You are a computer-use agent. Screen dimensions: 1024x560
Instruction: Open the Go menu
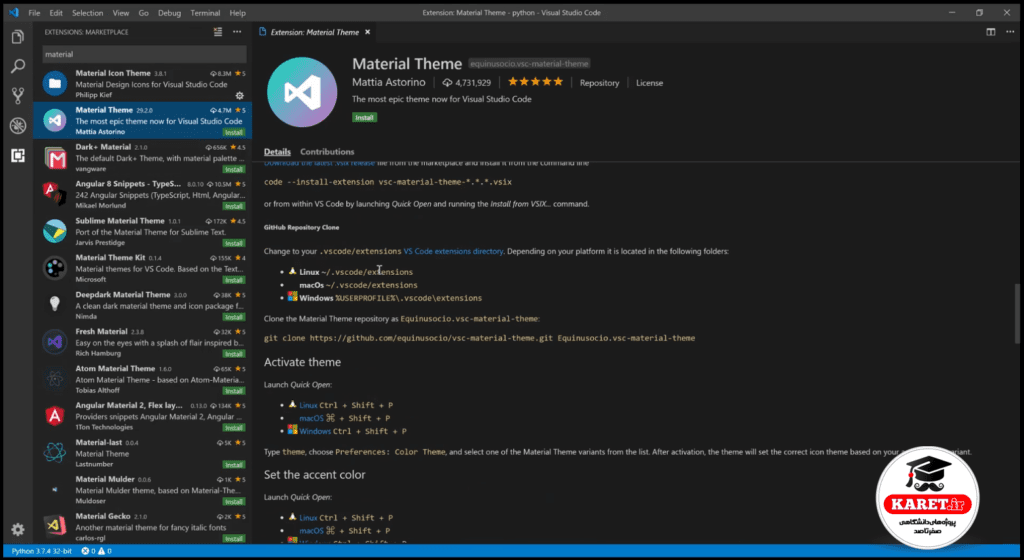click(144, 12)
